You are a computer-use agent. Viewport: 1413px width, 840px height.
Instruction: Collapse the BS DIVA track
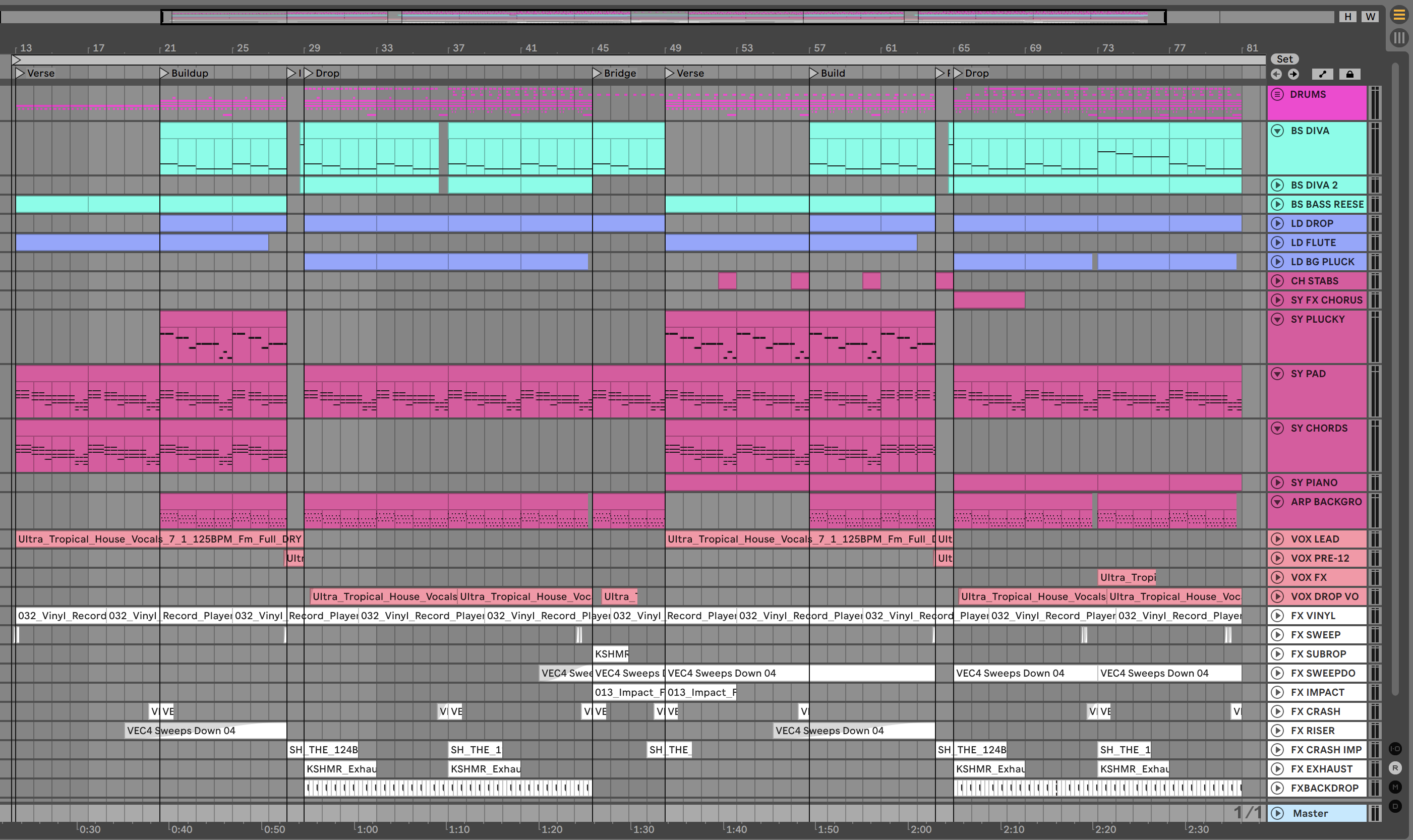tap(1277, 131)
